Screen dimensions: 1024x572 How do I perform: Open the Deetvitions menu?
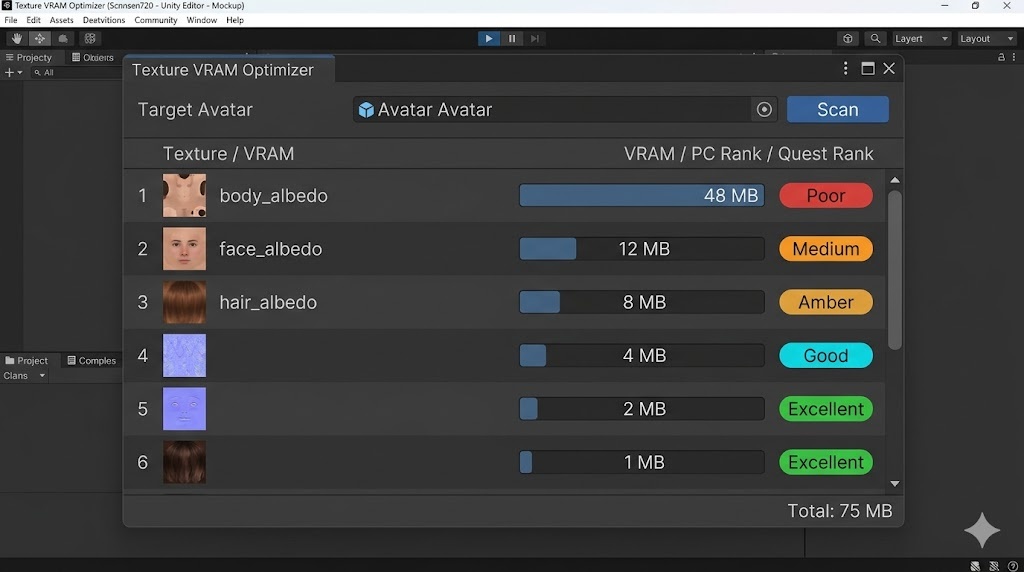coord(104,20)
